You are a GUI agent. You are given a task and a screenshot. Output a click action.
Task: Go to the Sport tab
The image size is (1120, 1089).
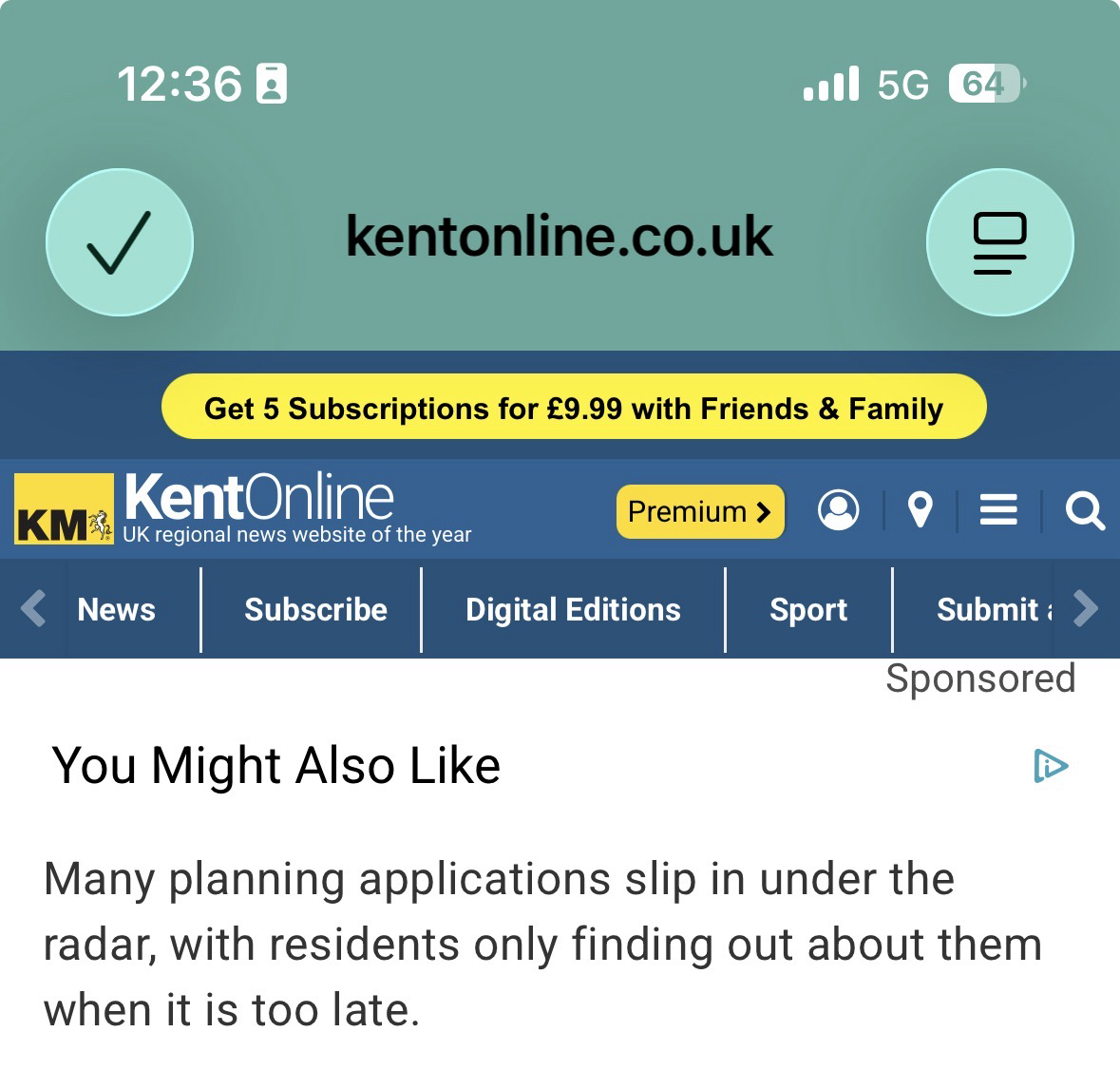click(808, 609)
